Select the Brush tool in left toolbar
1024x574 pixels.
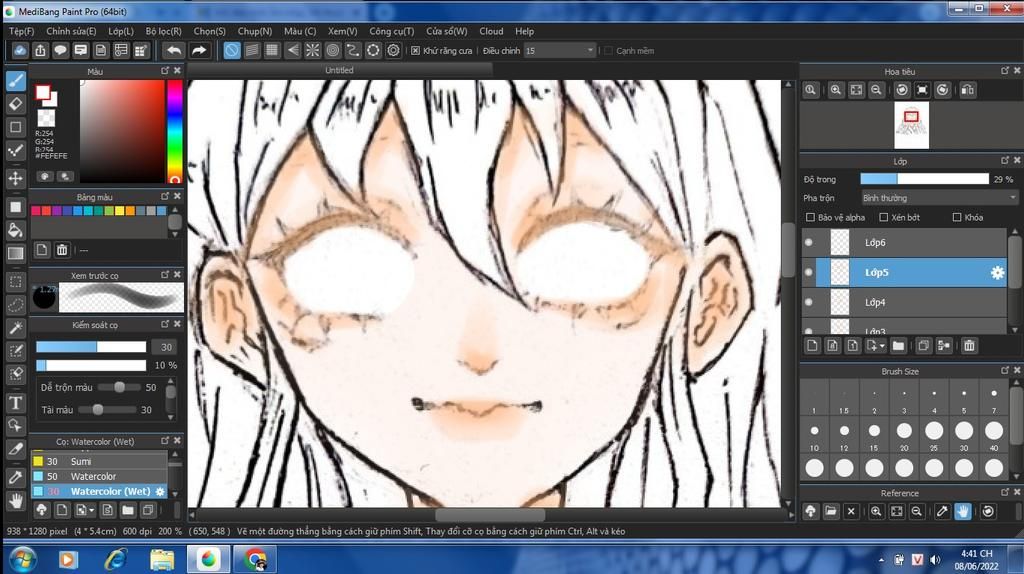click(x=16, y=80)
